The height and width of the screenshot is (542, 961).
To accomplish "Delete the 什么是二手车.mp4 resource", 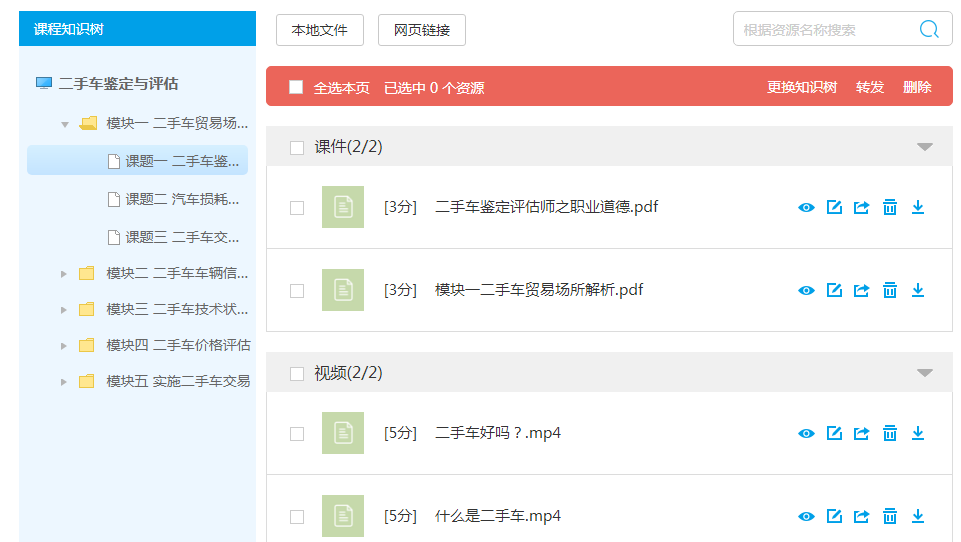I will tap(889, 517).
